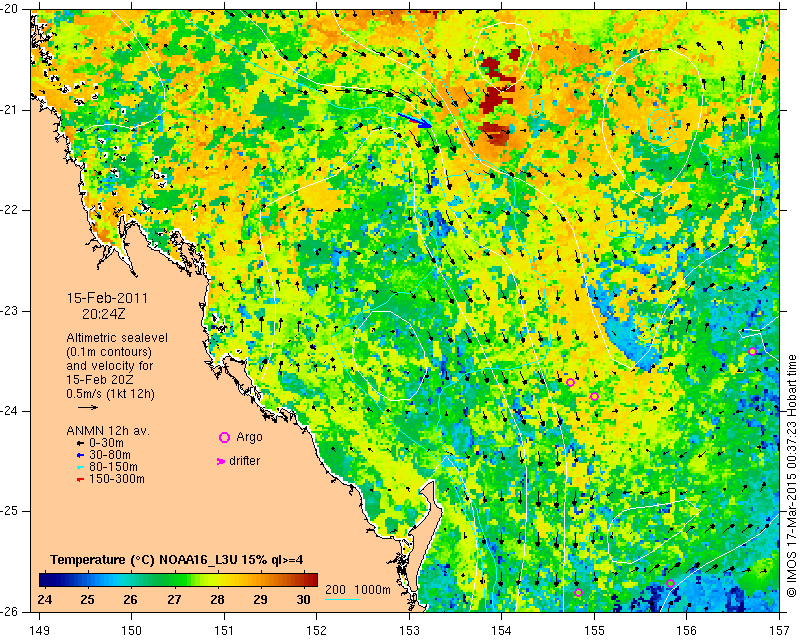Click the latitude axis label -24

(x=10, y=411)
